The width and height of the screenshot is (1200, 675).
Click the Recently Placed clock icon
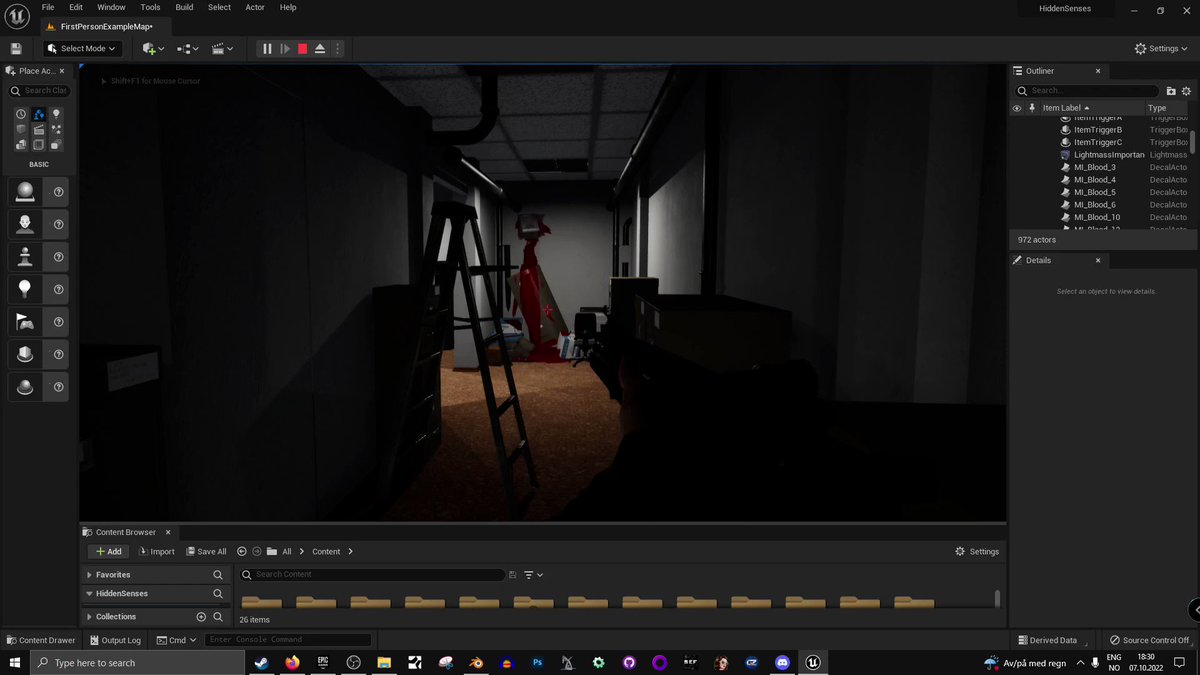click(x=21, y=114)
